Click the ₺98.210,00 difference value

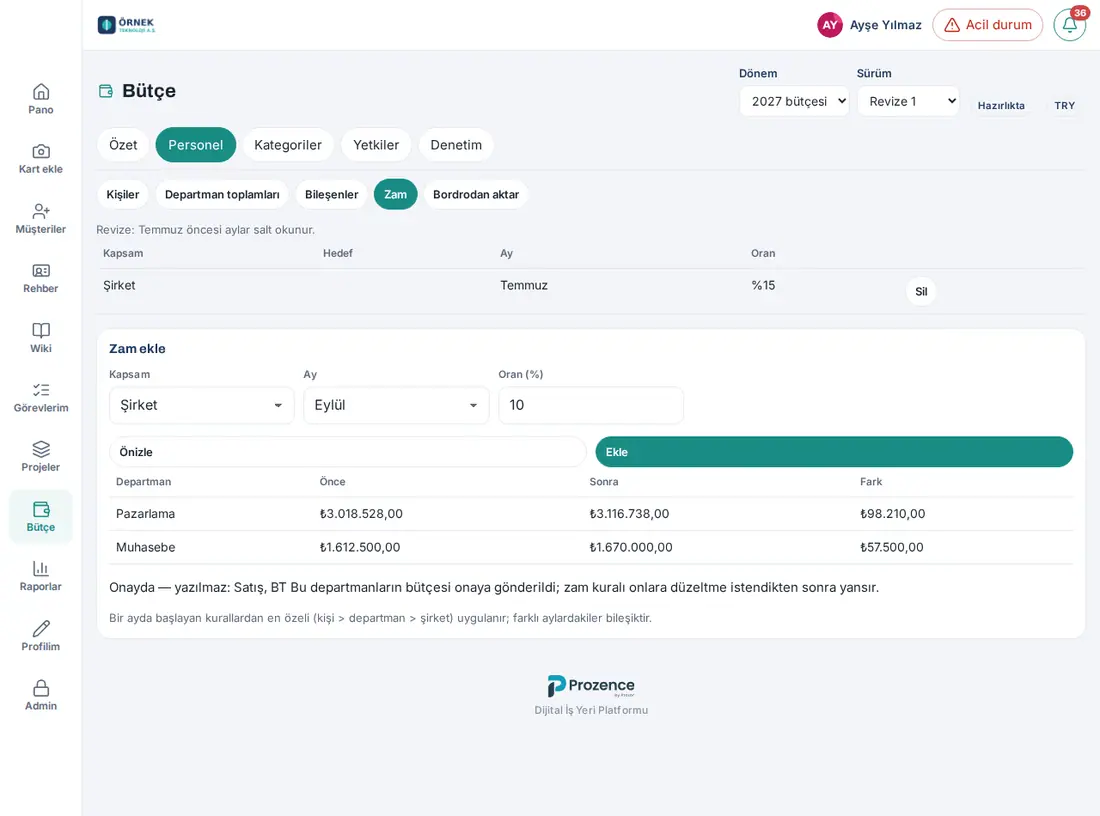pos(892,514)
